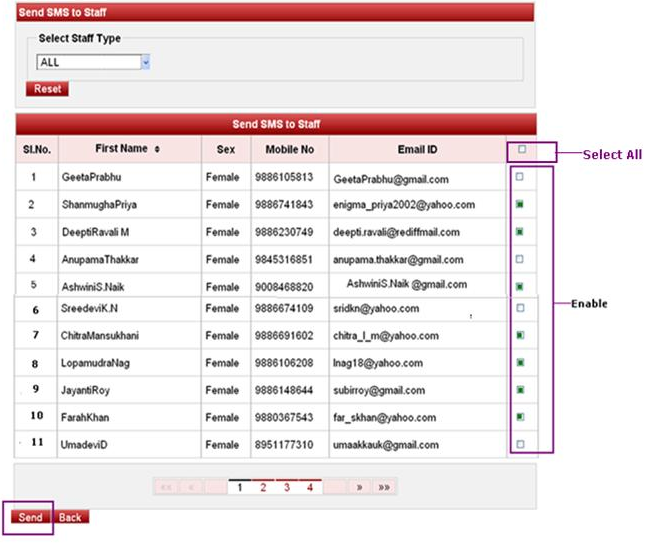Tick the Select All header checkbox
Image resolution: width=650 pixels, height=544 pixels.
(x=522, y=150)
